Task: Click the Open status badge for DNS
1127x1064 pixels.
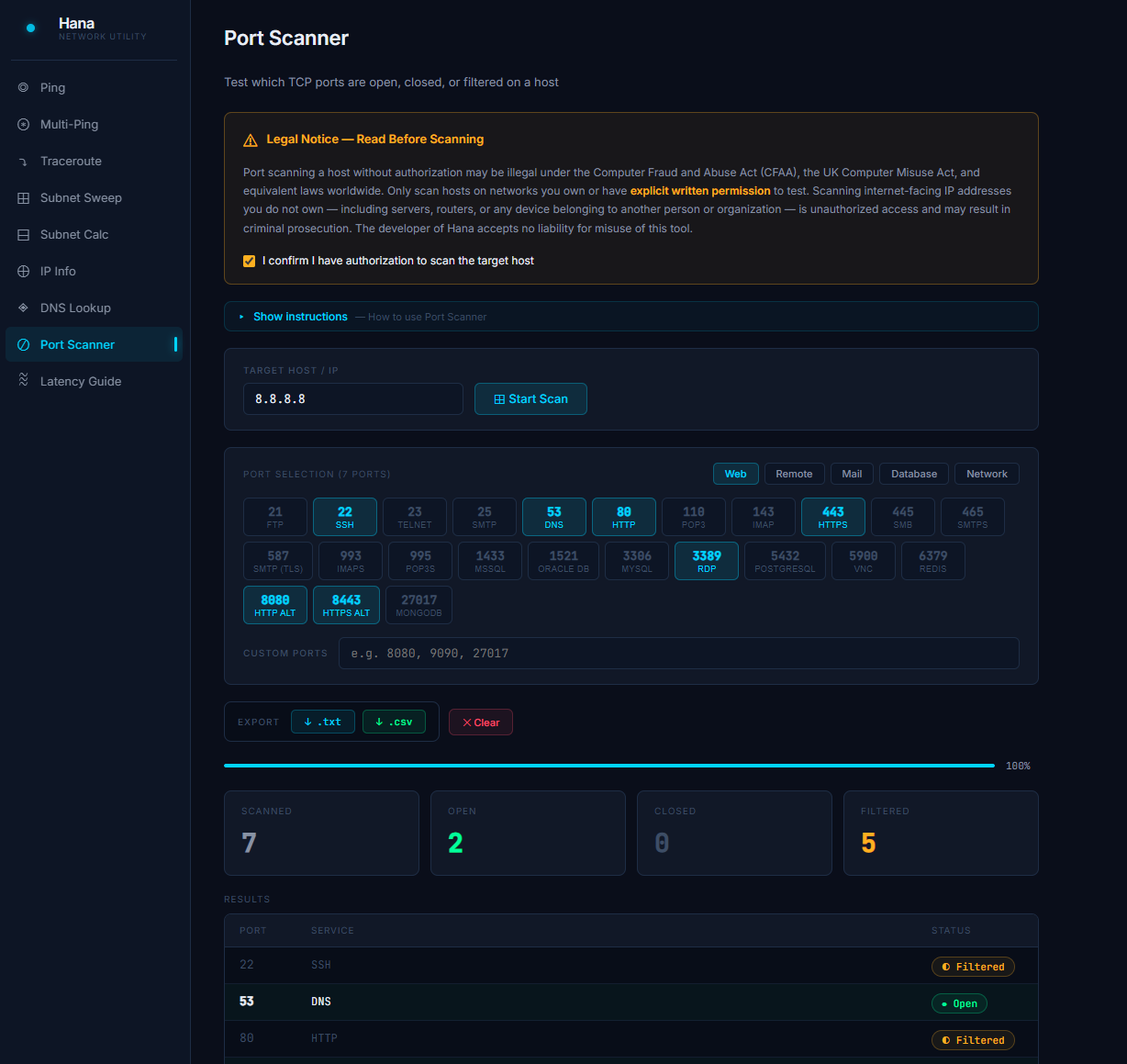Action: [x=959, y=1003]
